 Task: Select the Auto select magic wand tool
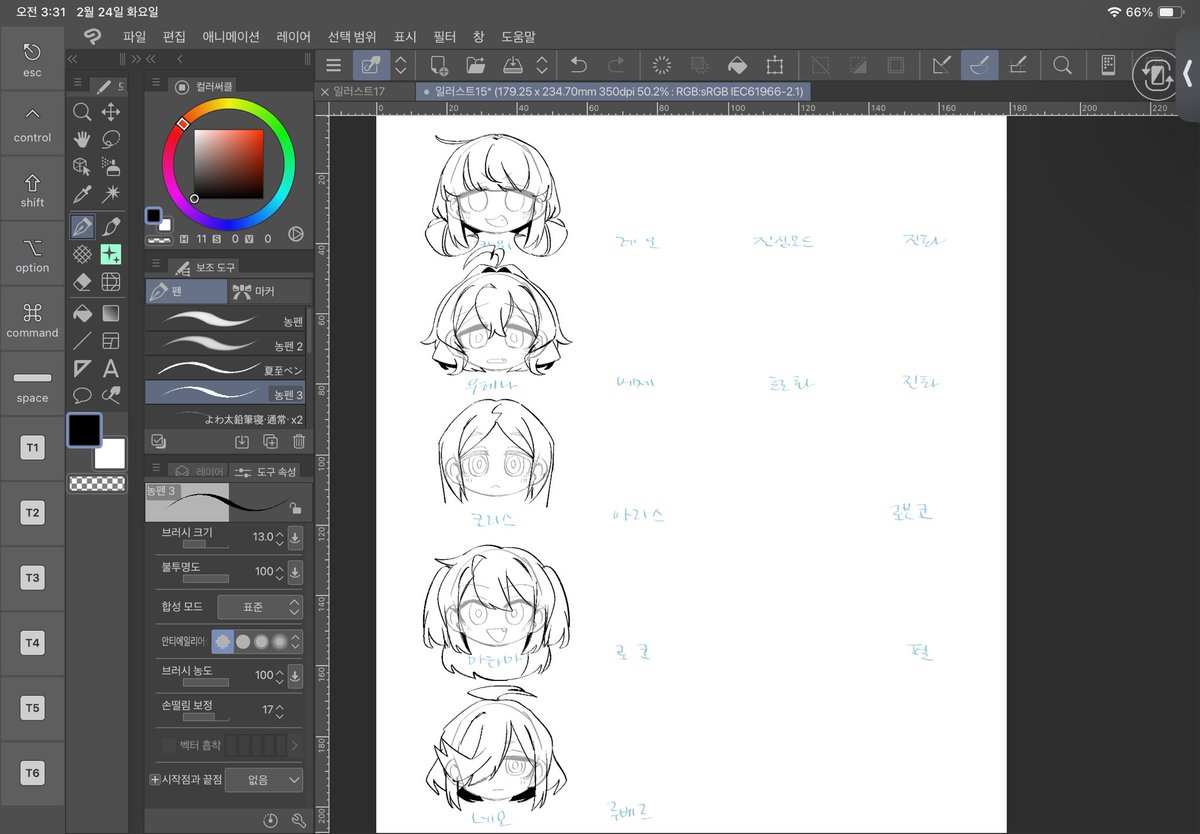111,195
